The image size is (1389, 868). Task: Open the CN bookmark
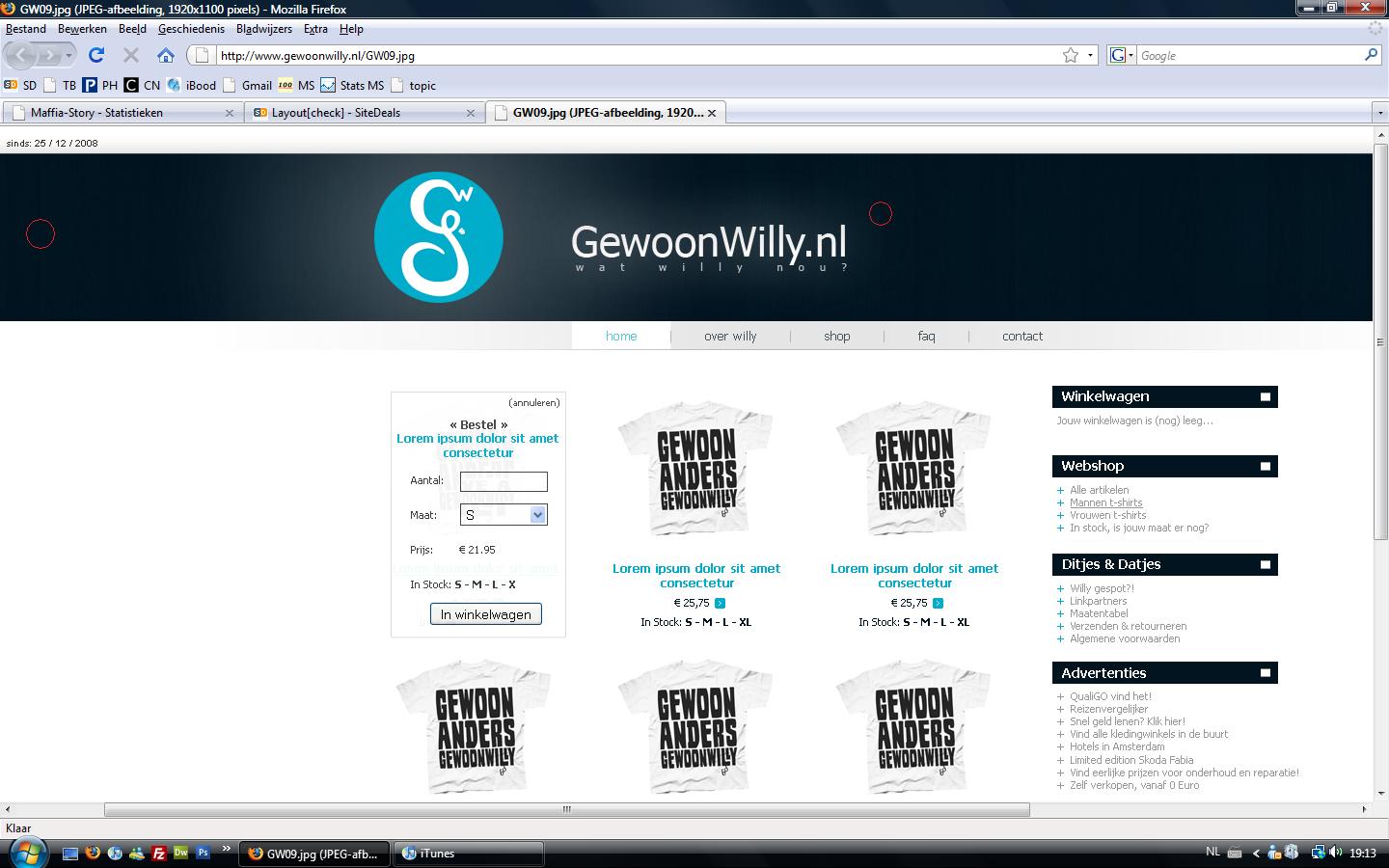pyautogui.click(x=143, y=85)
